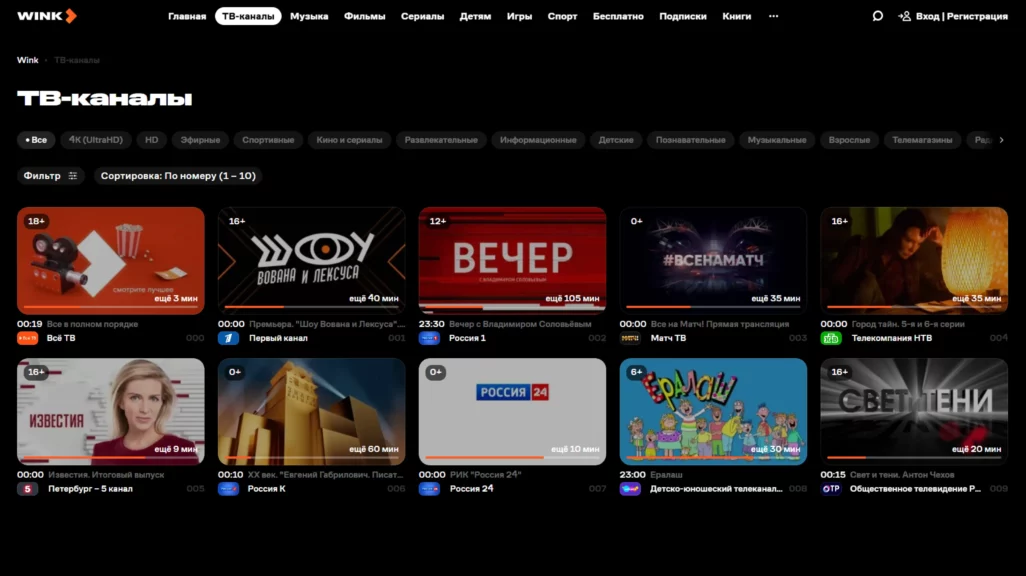This screenshot has height=576, width=1026.
Task: Click the Первый канал channel logo icon
Action: pyautogui.click(x=229, y=338)
